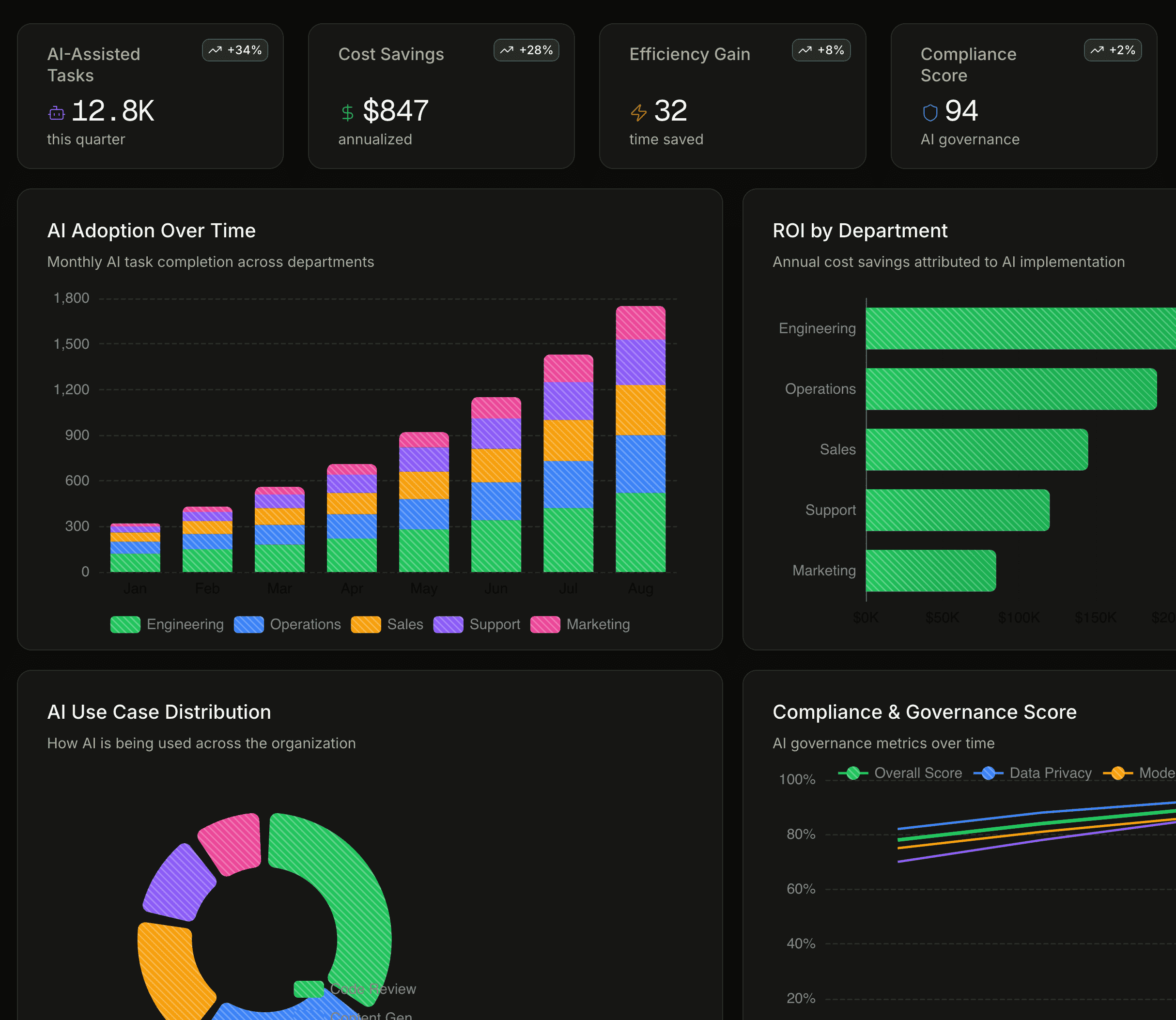Click the robot icon beside 12.8K
Screen dimensions: 1176x1020
(56, 113)
